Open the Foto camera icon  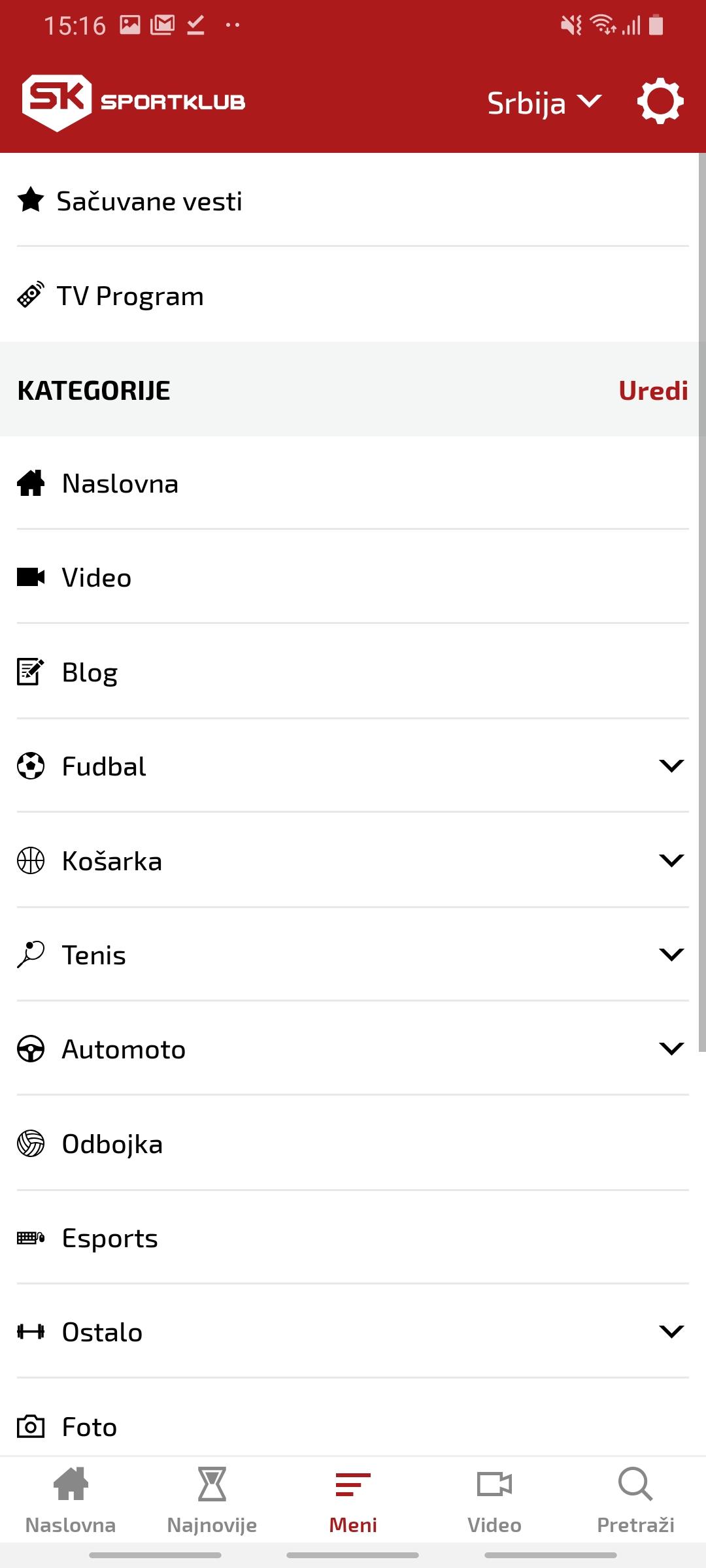[x=31, y=1426]
